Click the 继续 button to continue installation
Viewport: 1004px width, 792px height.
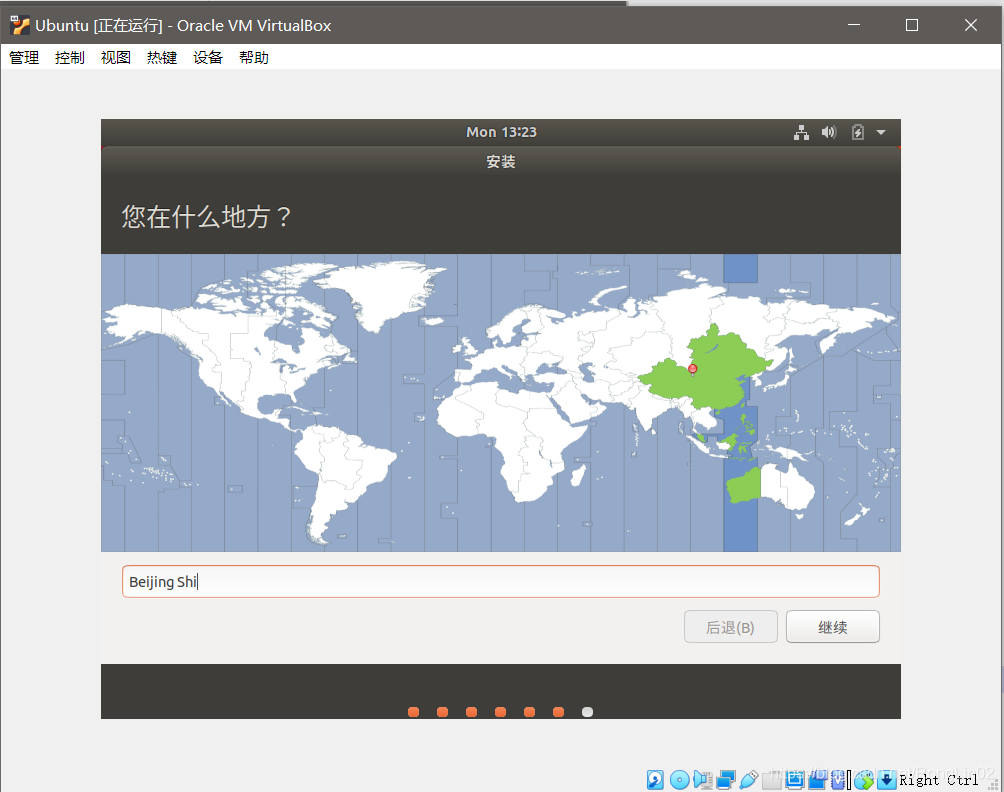pos(832,627)
